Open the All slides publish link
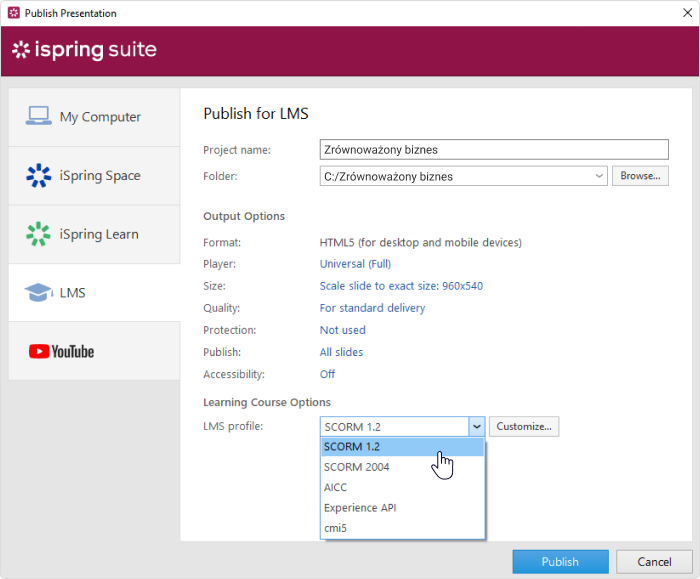 (x=341, y=352)
